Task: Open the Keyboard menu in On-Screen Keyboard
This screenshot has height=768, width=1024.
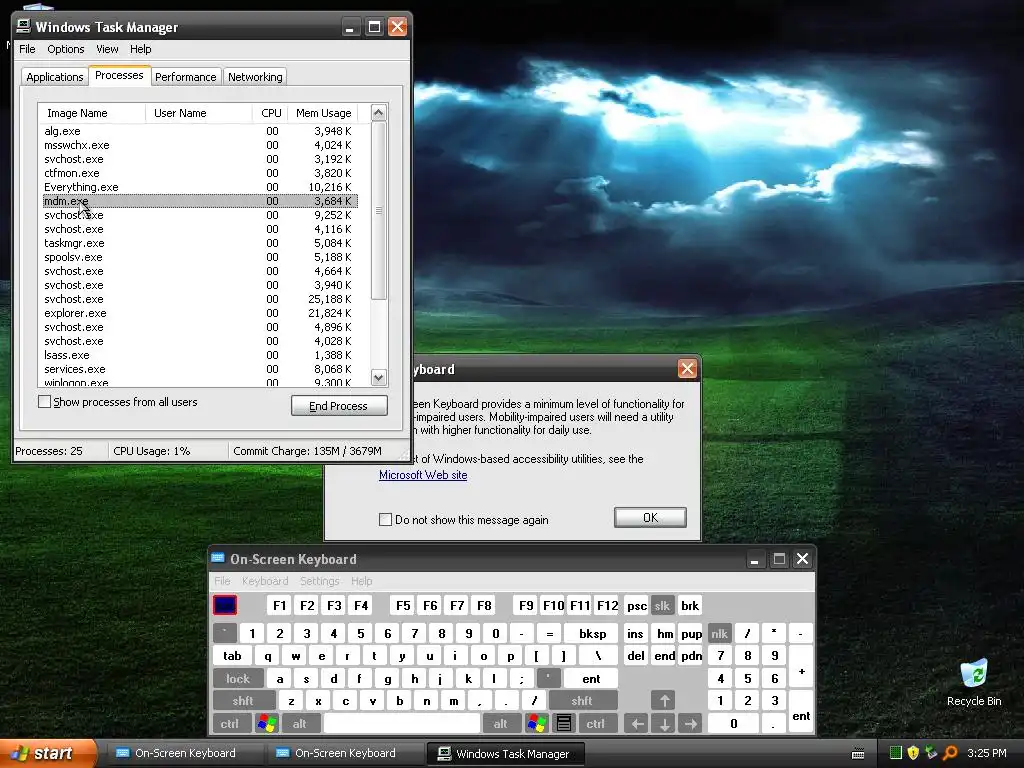Action: pyautogui.click(x=264, y=581)
